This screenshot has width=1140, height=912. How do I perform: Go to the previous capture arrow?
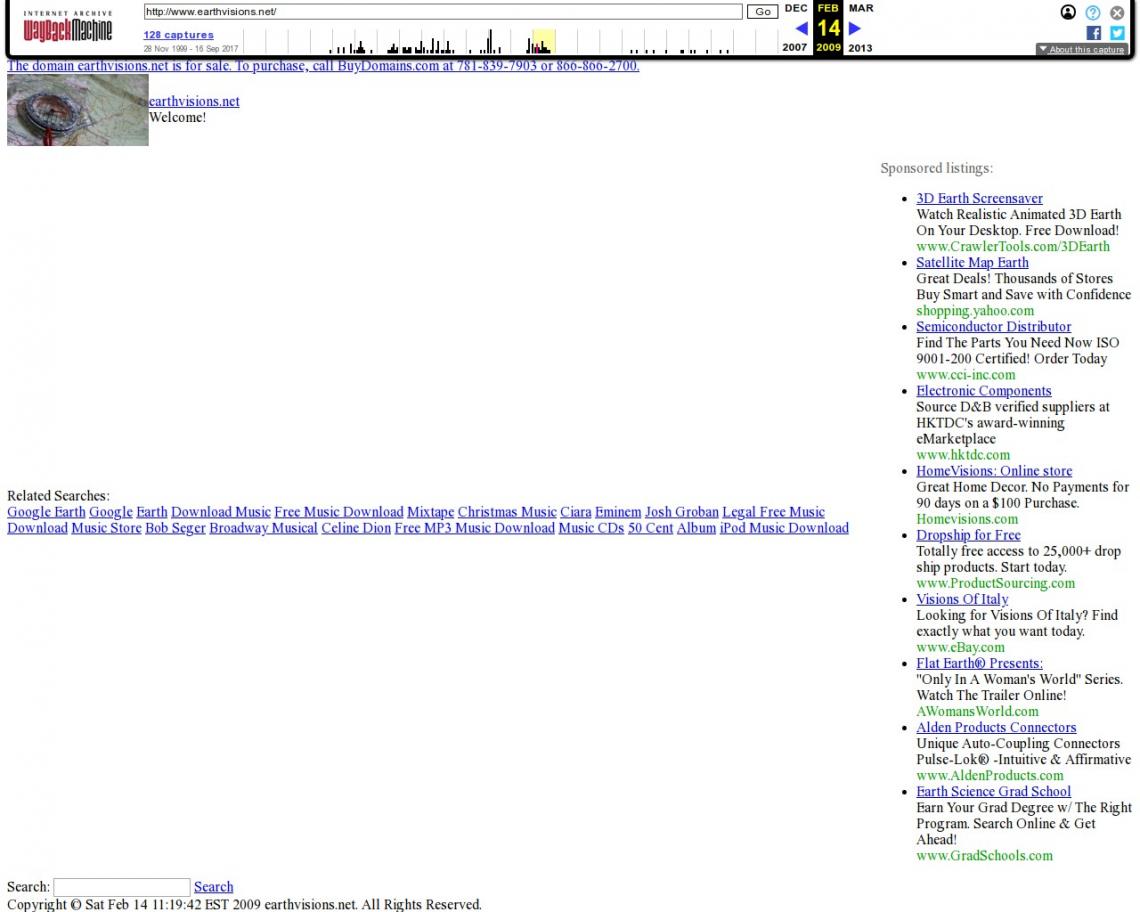(x=801, y=28)
